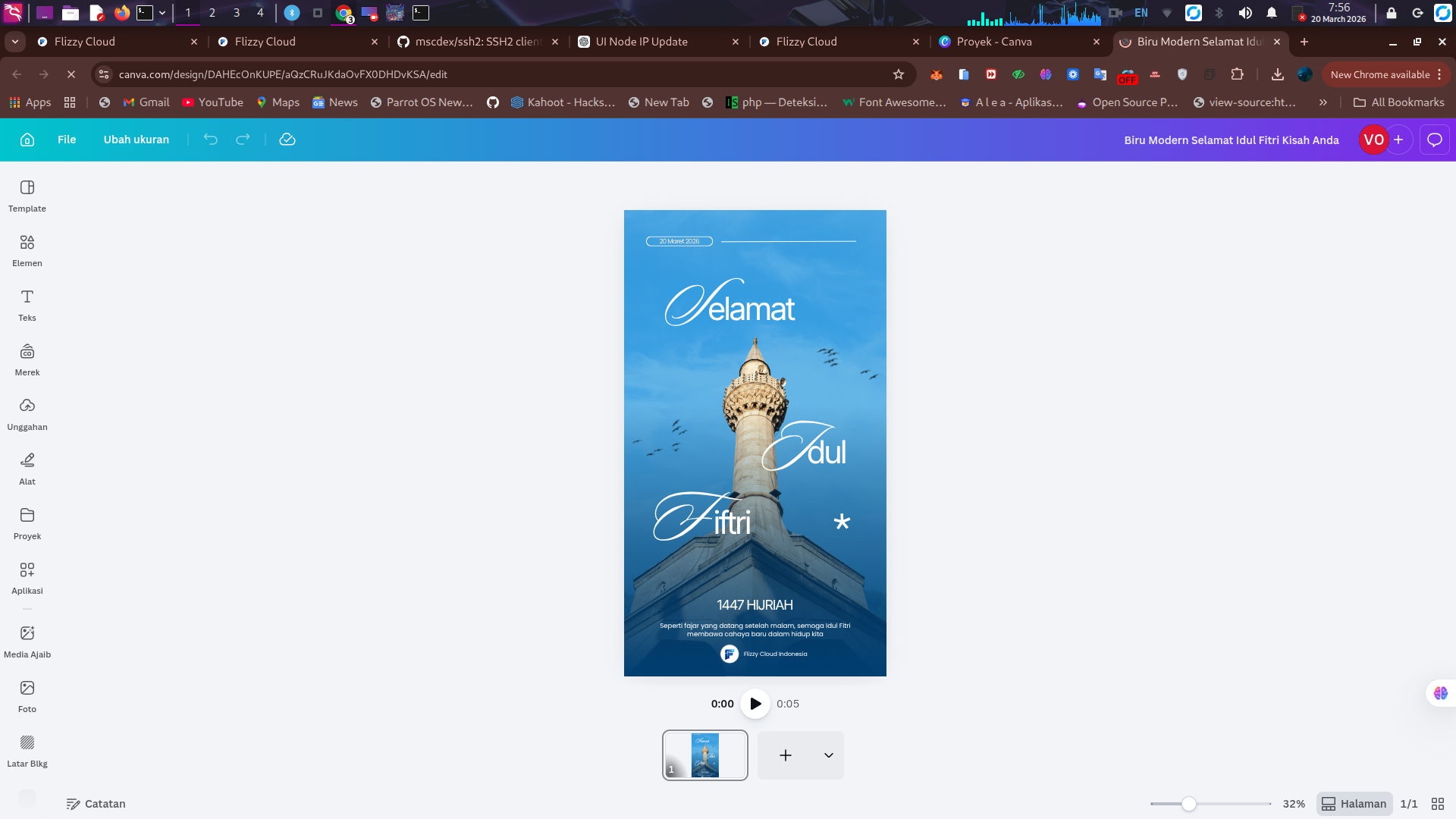
Task: Toggle the grid view button
Action: pos(1438,804)
